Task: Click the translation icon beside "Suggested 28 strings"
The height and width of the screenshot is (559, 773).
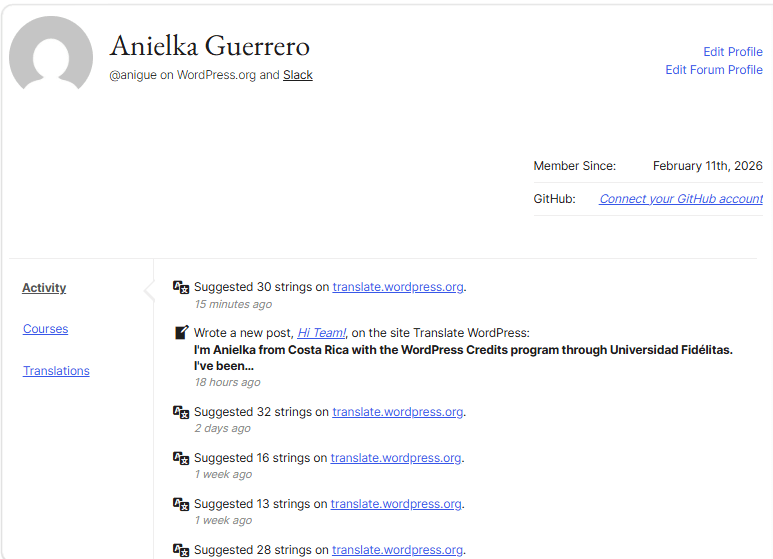Action: coord(181,550)
